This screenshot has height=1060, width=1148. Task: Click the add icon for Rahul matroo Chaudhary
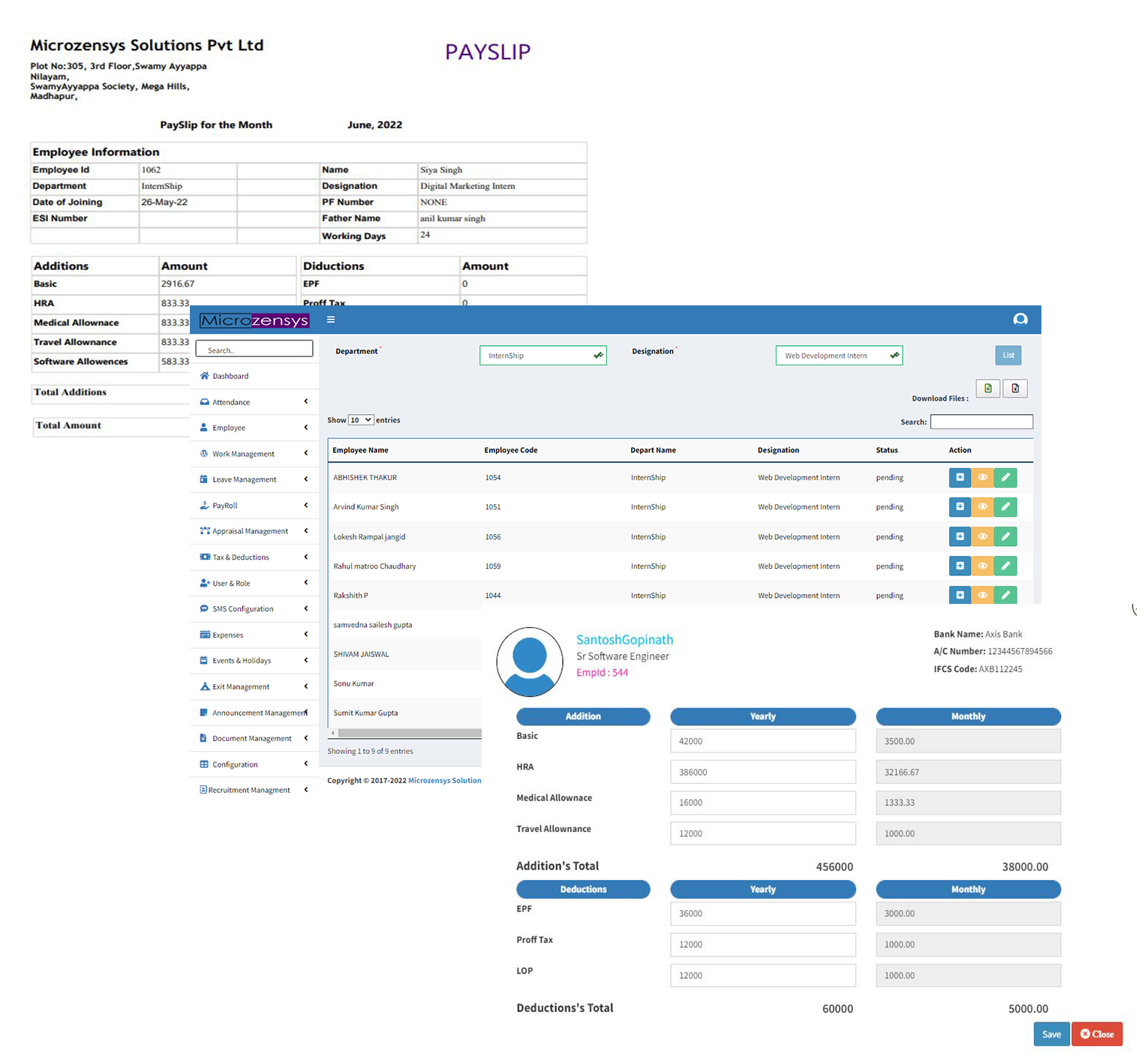[x=960, y=566]
